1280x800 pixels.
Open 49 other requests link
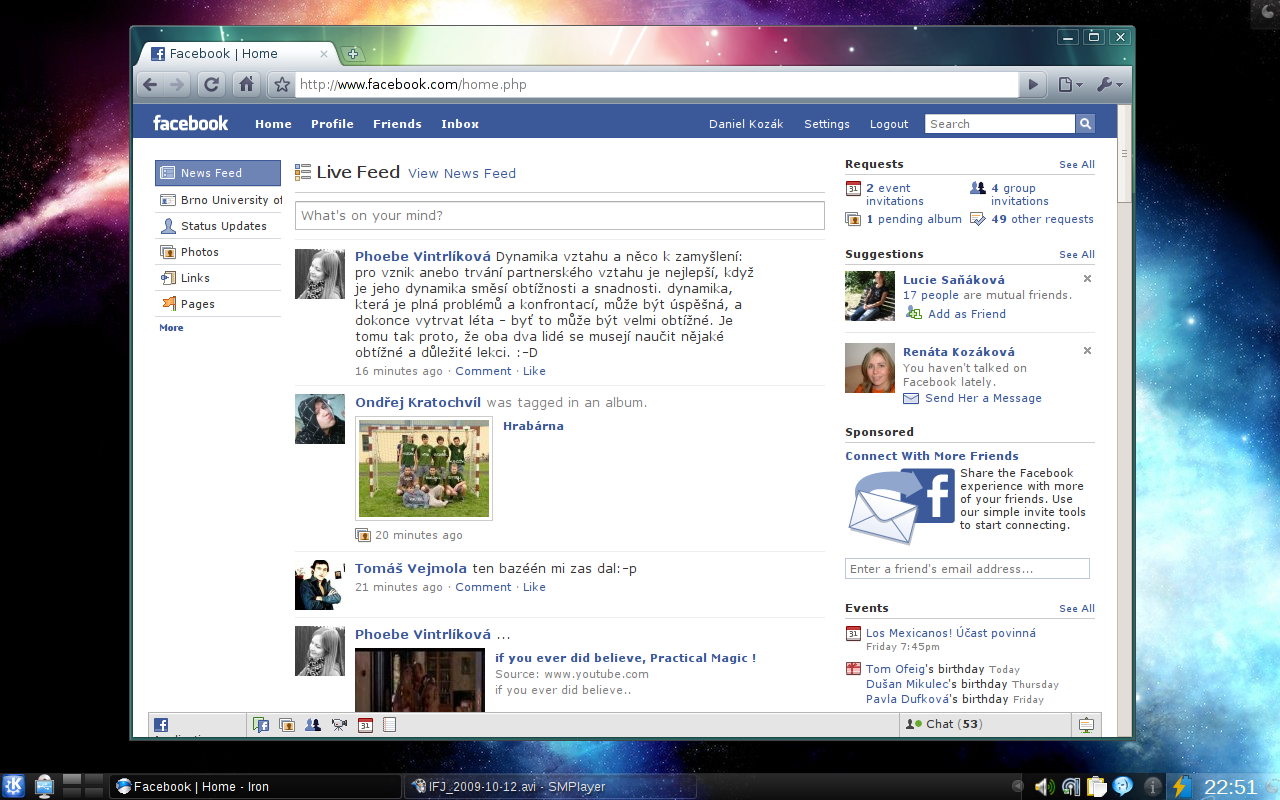click(x=1042, y=219)
